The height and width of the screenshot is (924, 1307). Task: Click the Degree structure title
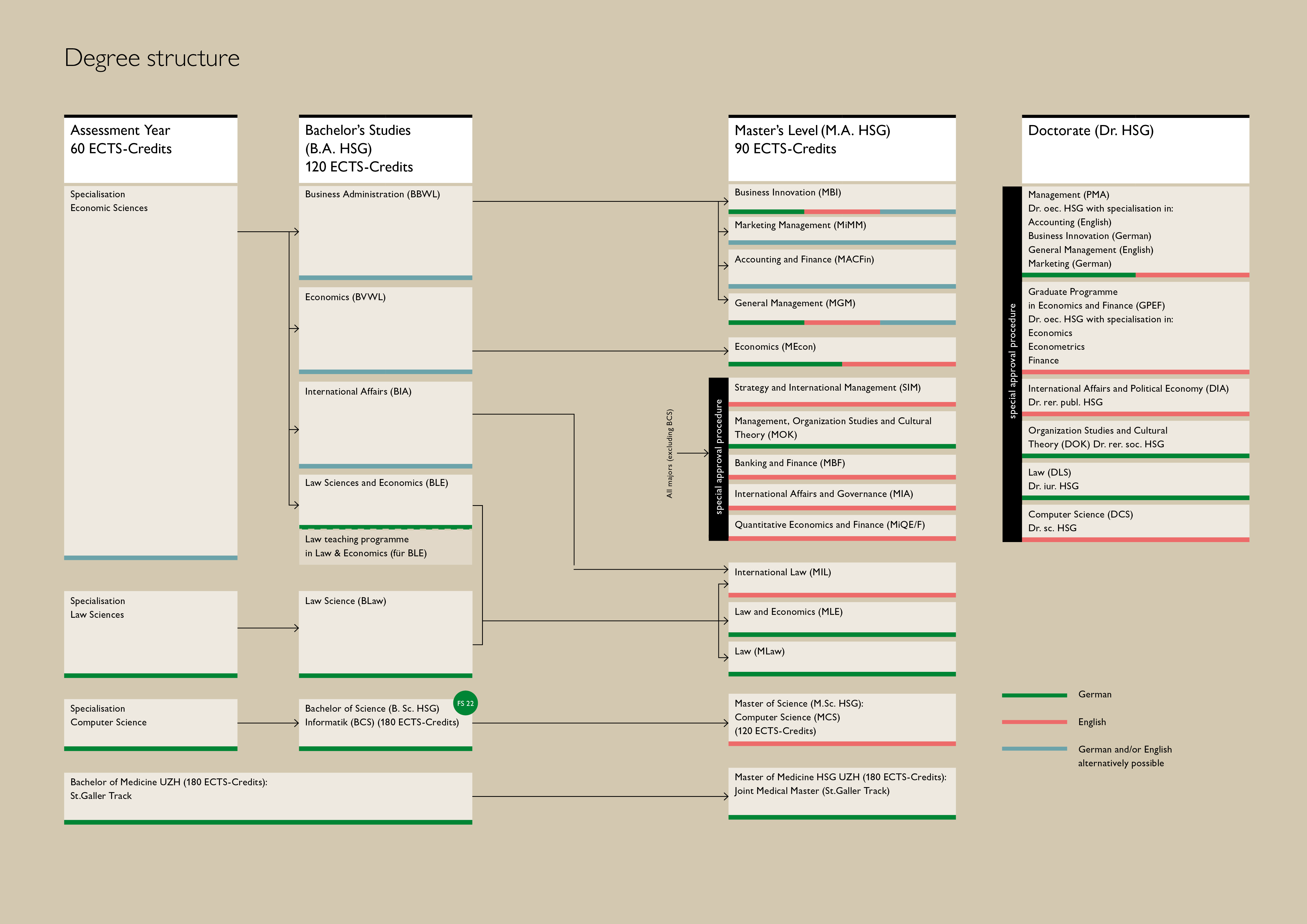[x=152, y=58]
